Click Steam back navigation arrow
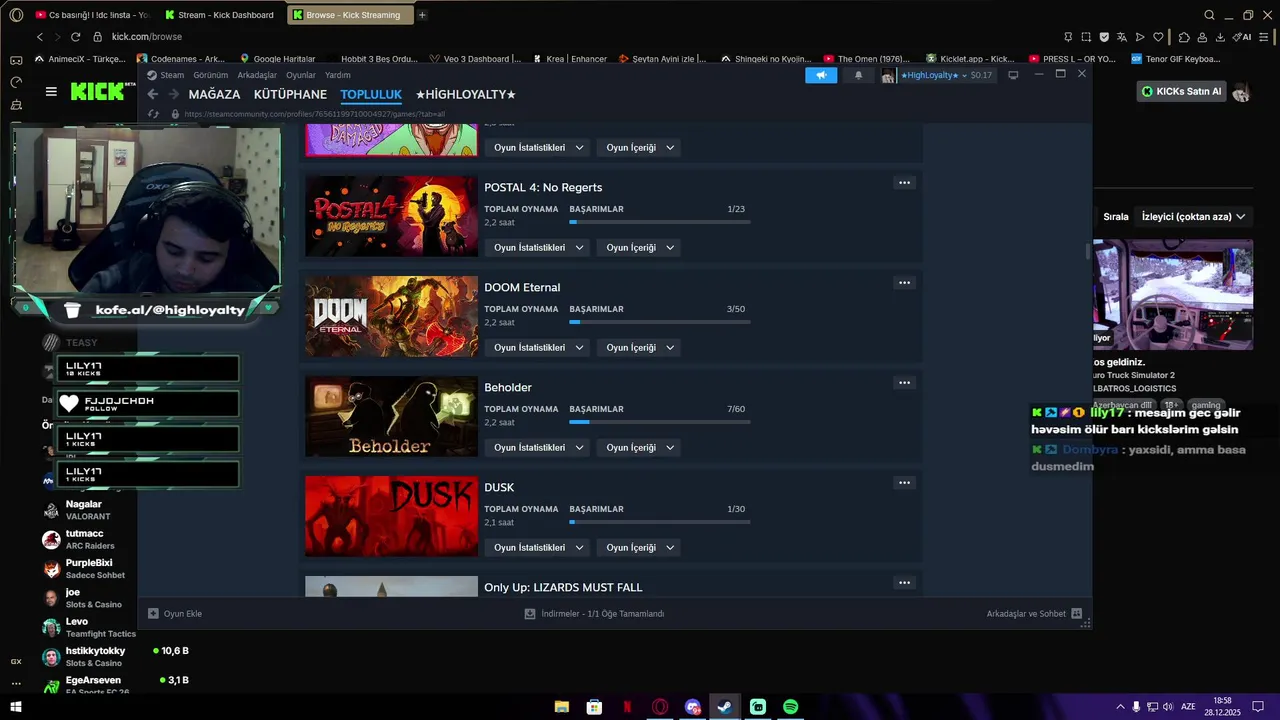 coord(152,94)
